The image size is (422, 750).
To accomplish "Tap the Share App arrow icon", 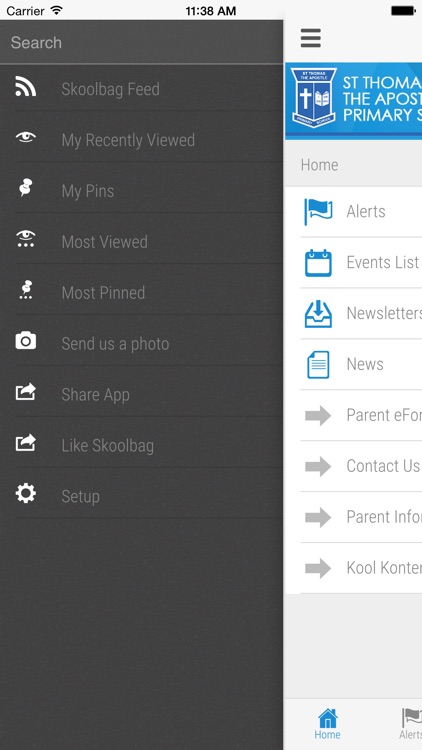I will pos(25,392).
